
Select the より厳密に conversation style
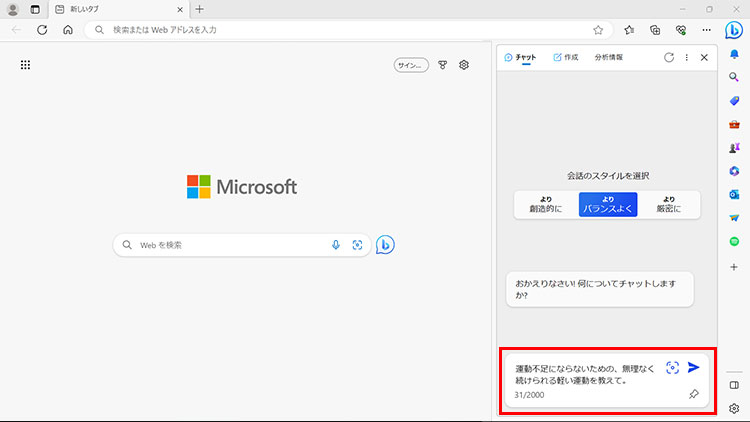pos(669,205)
